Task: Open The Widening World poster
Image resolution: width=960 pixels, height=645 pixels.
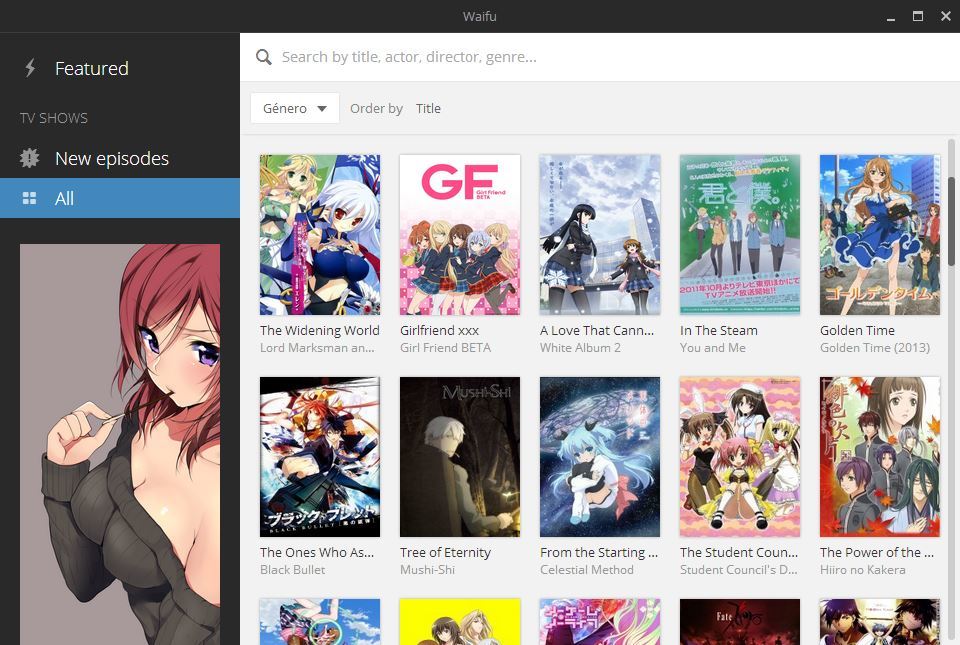Action: tap(320, 235)
